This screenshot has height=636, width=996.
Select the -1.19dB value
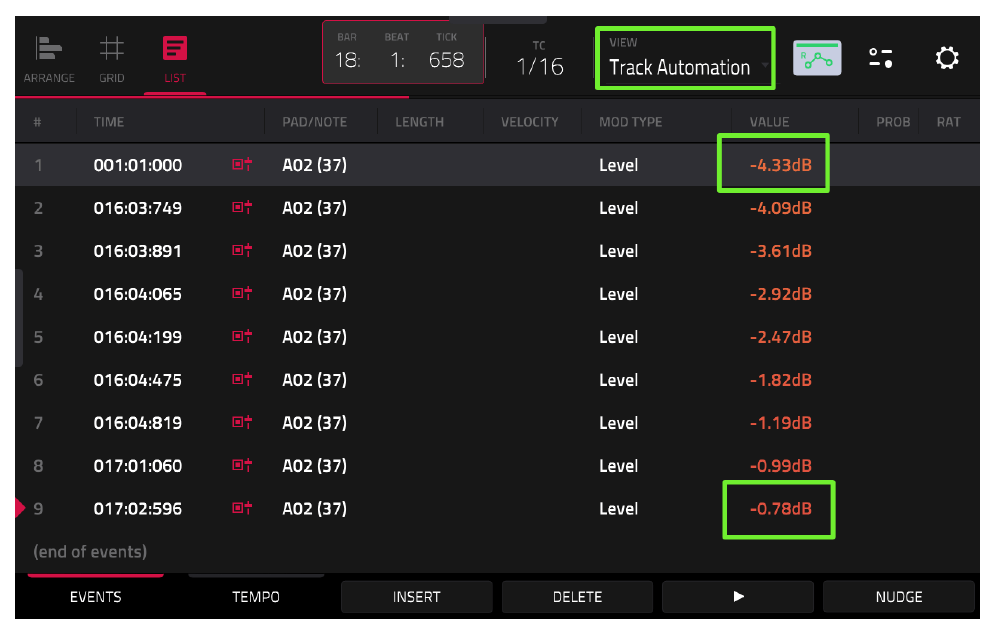781,423
